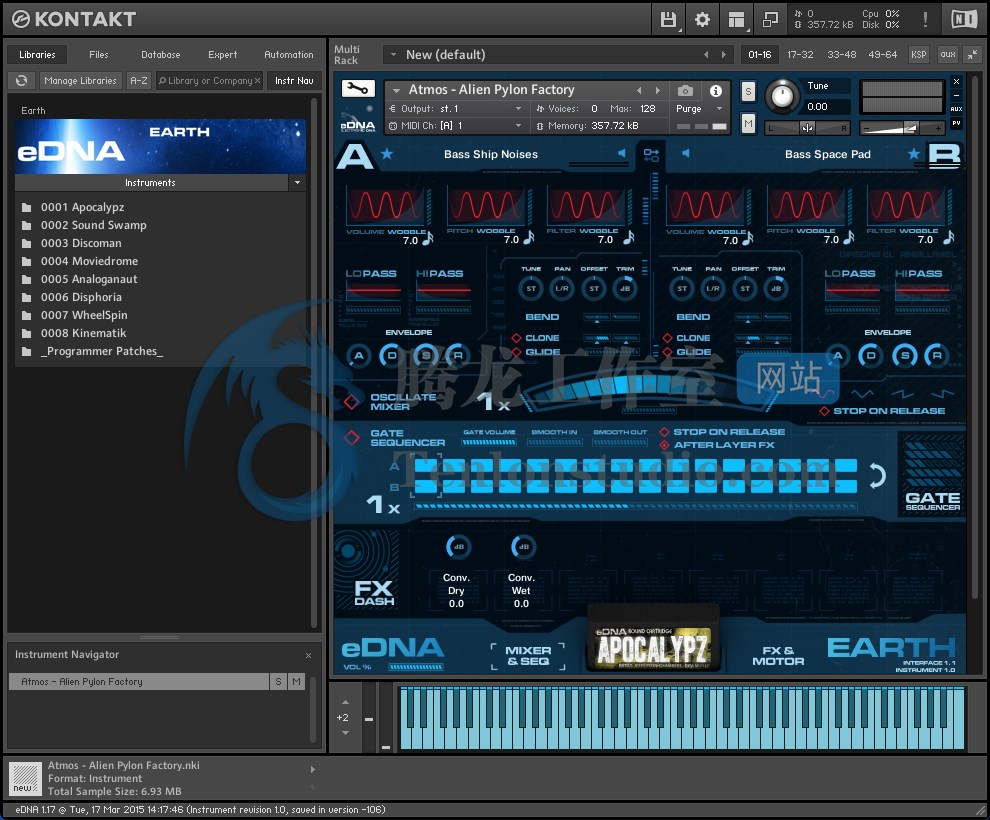This screenshot has width=990, height=820.
Task: Switch to the Automation tab
Action: tap(289, 54)
